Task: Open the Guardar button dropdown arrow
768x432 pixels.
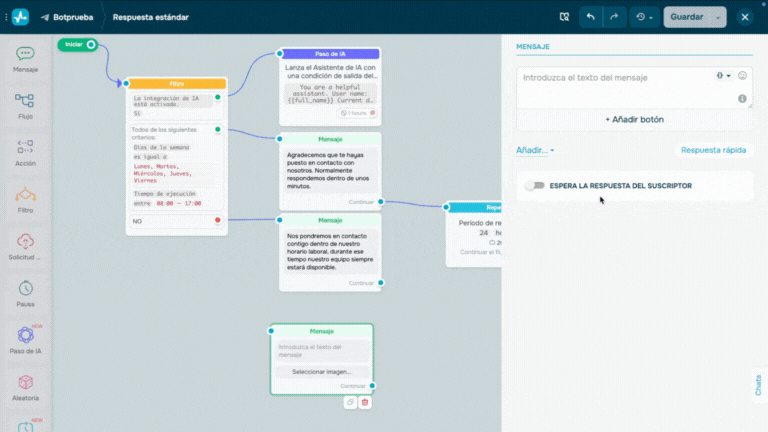Action: [x=718, y=17]
